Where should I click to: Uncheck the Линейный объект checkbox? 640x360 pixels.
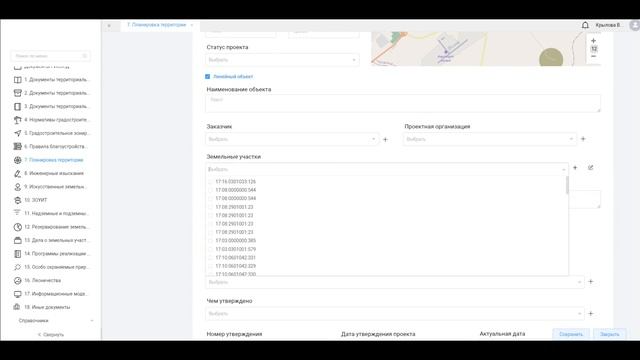208,76
